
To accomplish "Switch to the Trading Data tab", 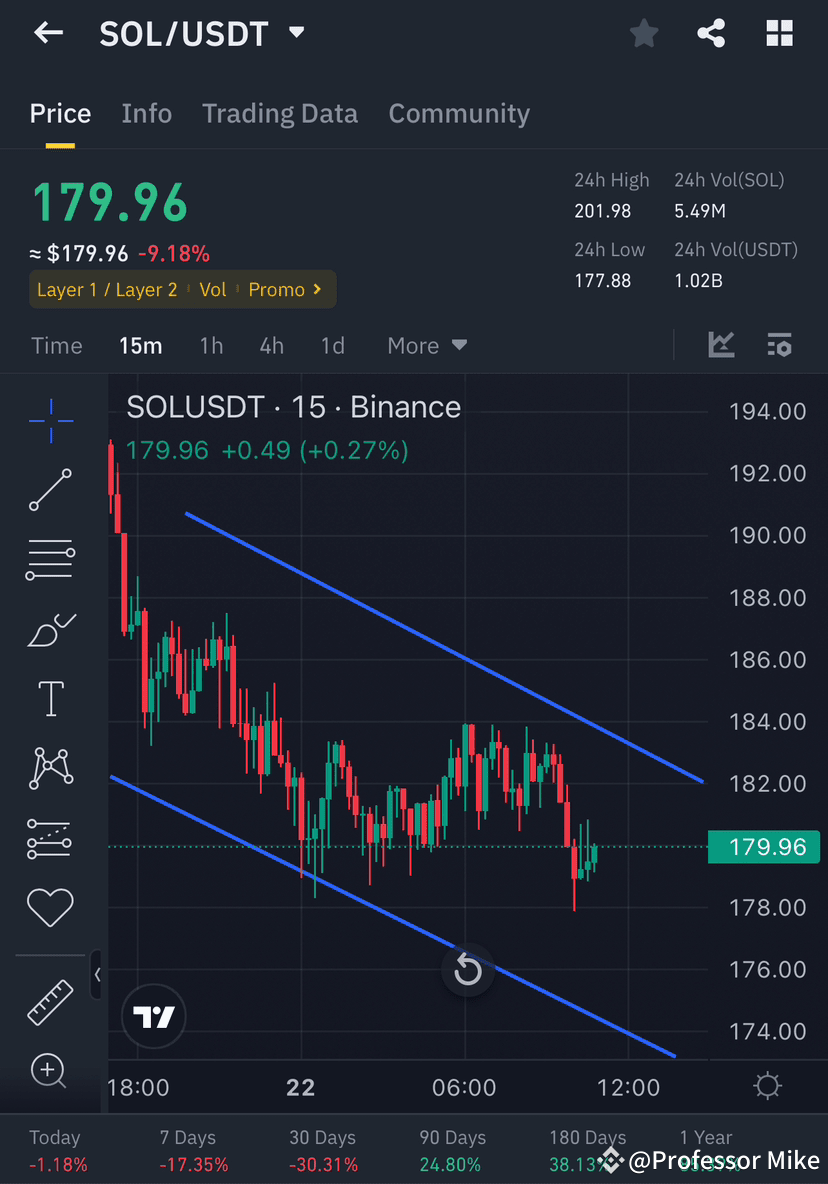I will click(x=280, y=113).
